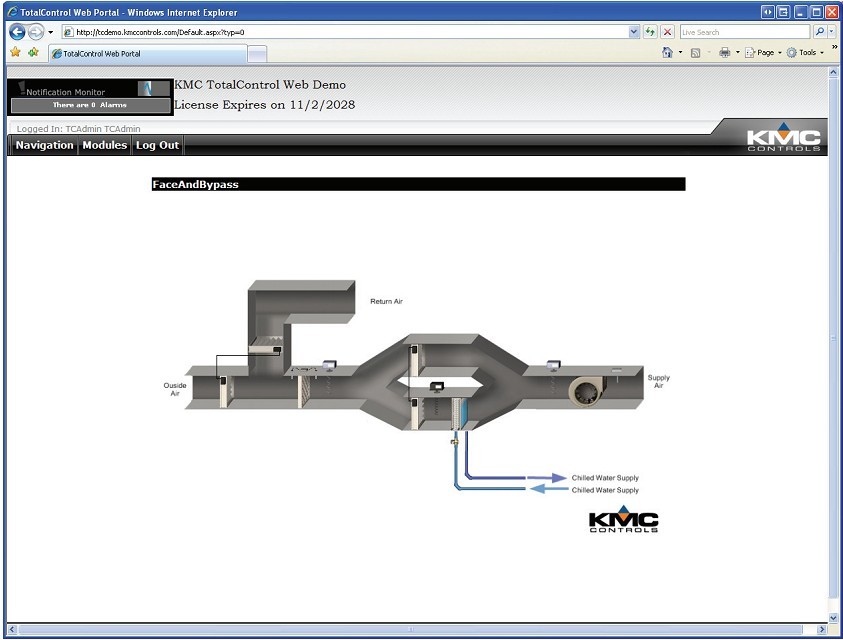The image size is (843, 640).
Task: Click the vertical scrollbar up arrow
Action: tap(833, 72)
